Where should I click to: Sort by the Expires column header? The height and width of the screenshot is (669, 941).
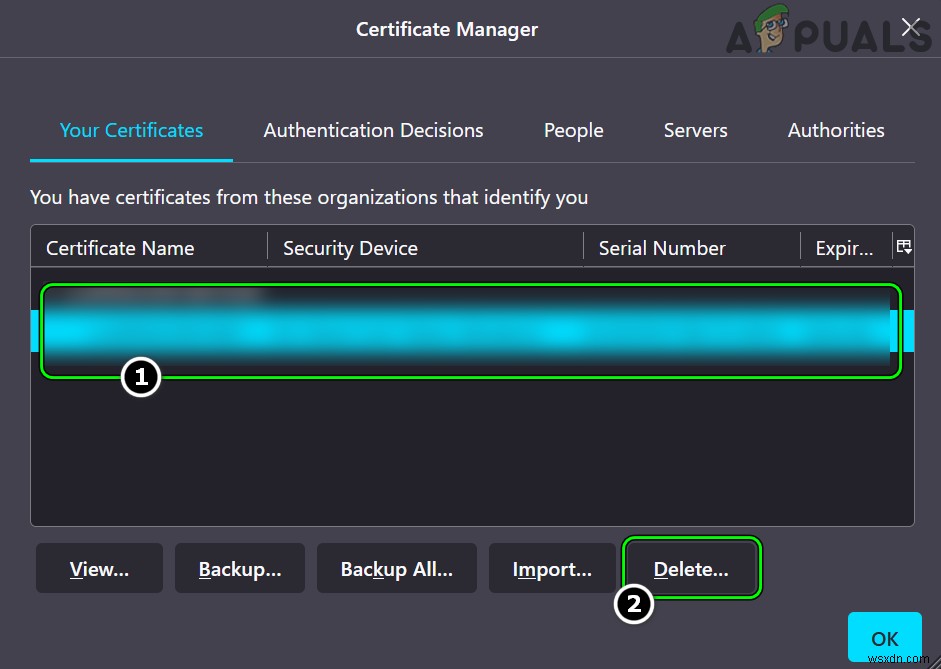coord(843,247)
